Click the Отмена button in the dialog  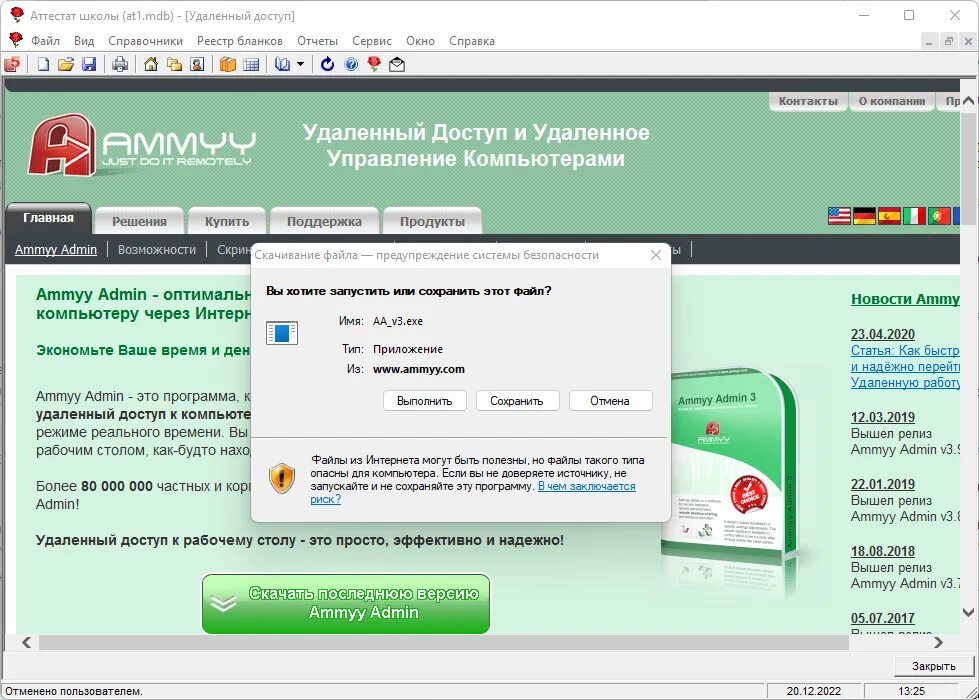(x=610, y=401)
